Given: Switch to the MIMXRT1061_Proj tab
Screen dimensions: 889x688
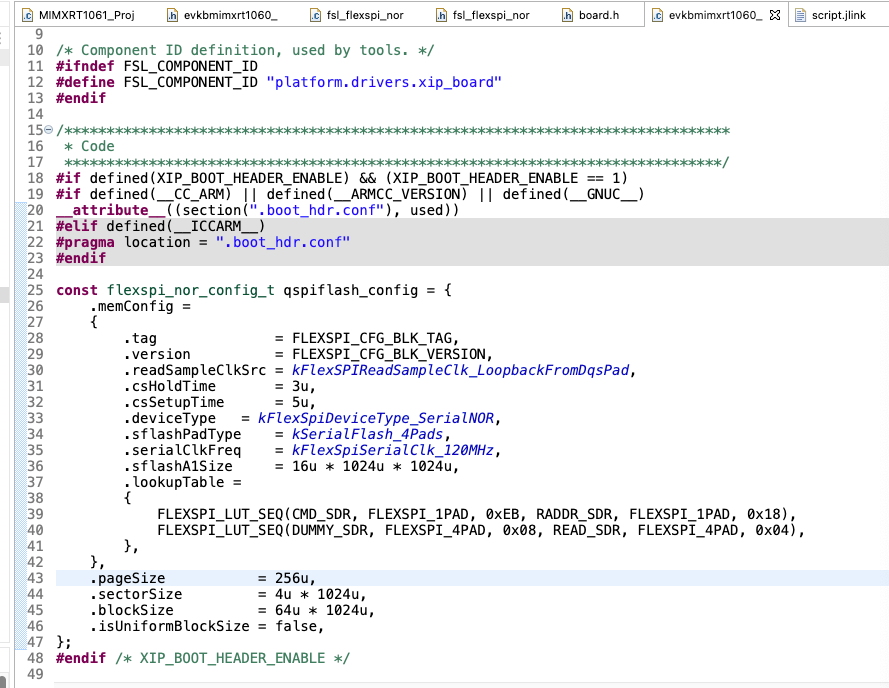Looking at the screenshot, I should tap(85, 14).
